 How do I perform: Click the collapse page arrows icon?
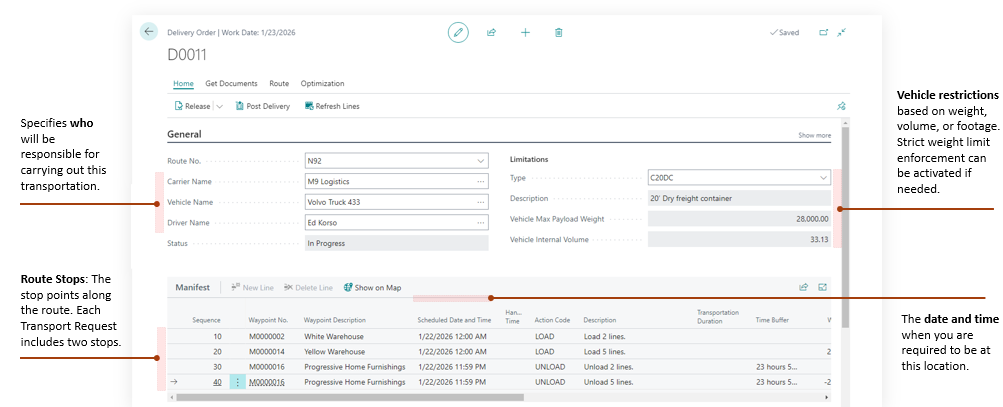click(842, 32)
